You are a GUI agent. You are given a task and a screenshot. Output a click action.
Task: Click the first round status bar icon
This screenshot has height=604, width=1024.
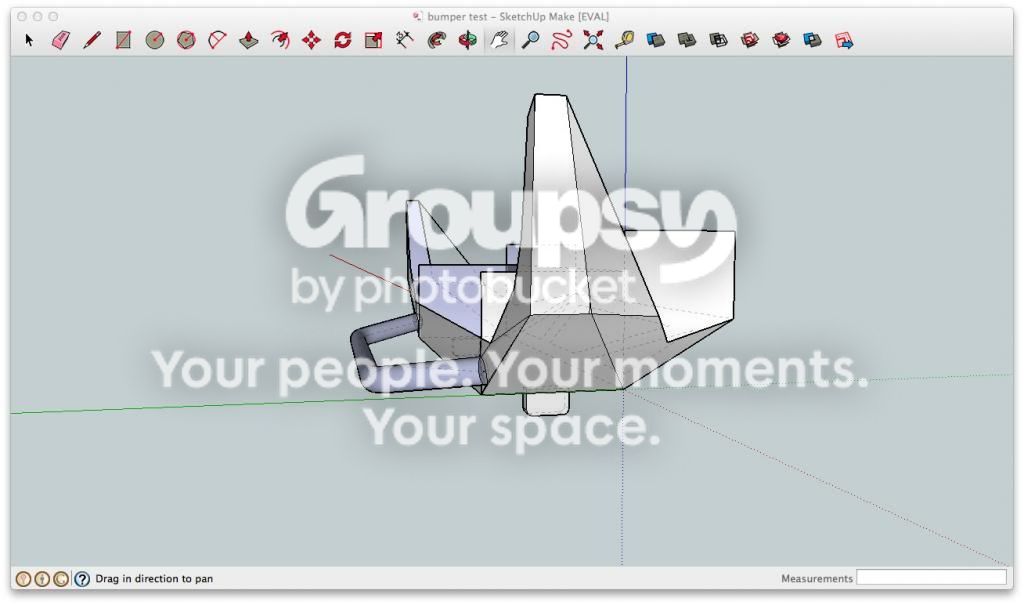[x=23, y=579]
